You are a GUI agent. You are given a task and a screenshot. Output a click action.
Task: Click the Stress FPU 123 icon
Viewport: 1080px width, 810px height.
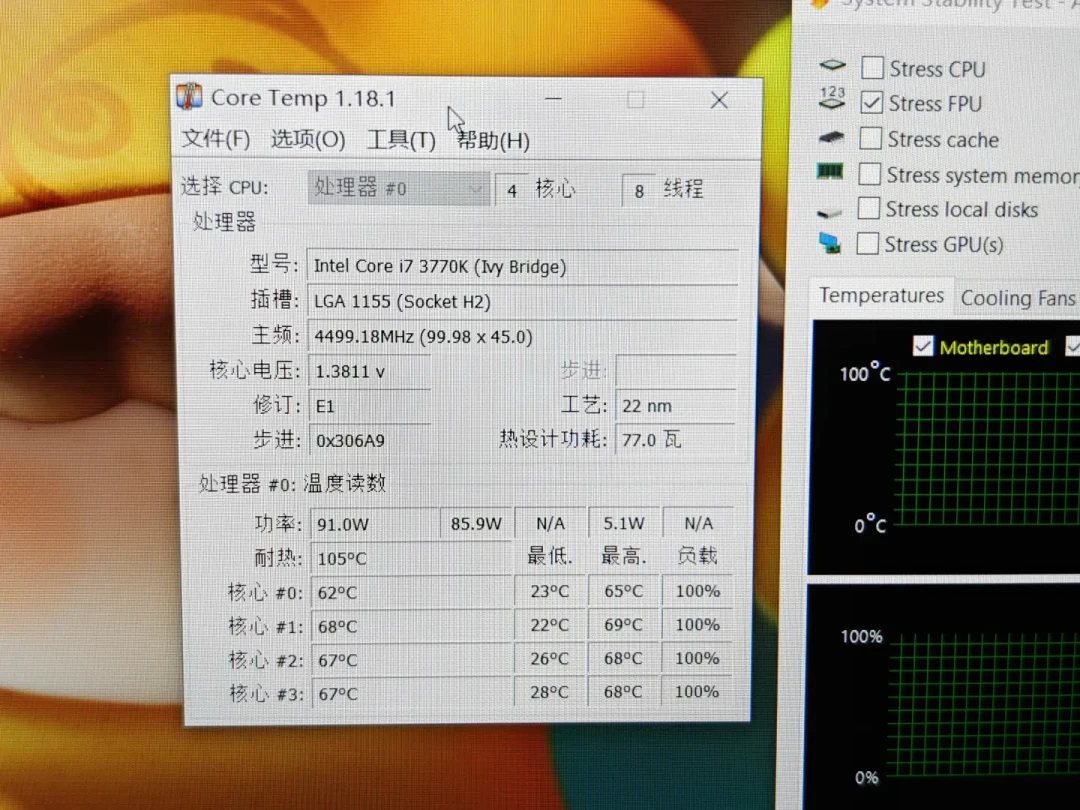(x=832, y=98)
